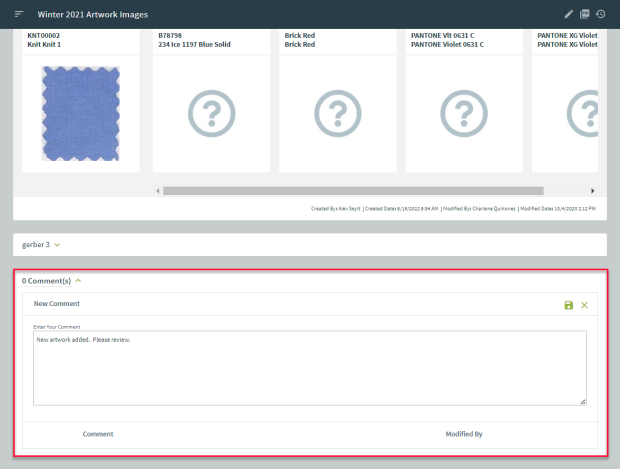This screenshot has height=469, width=620.
Task: Click the B78798 placeholder question mark image
Action: [x=211, y=113]
